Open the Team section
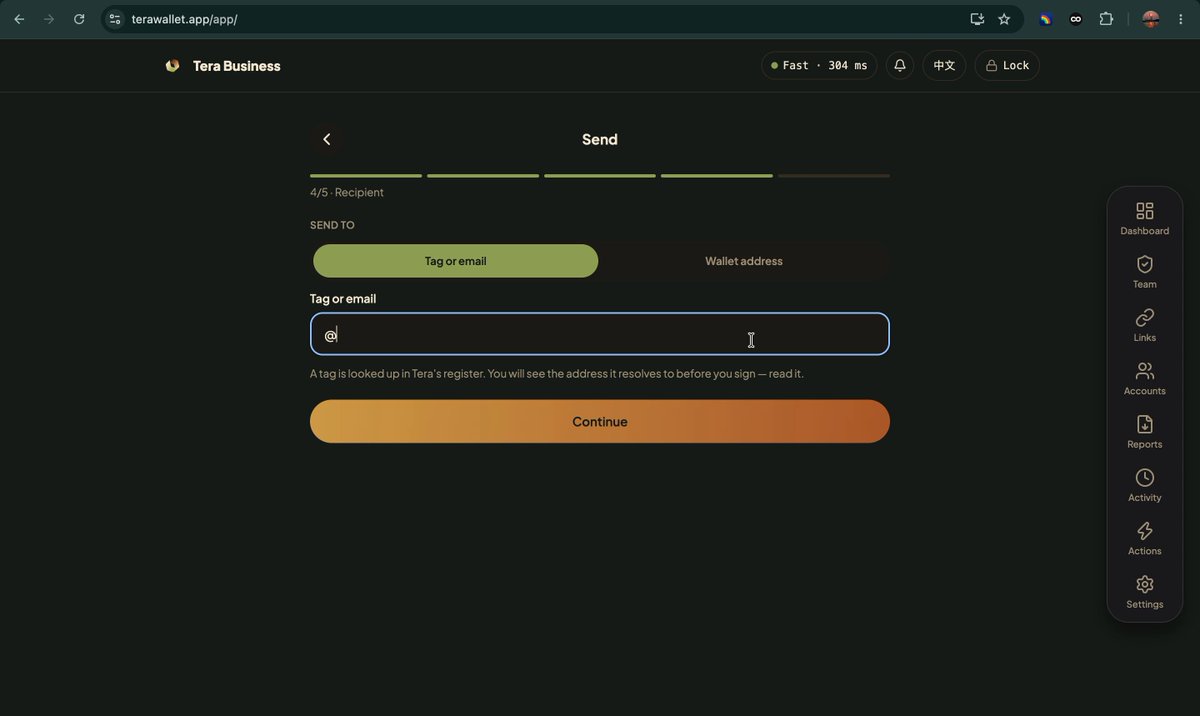 [x=1144, y=272]
